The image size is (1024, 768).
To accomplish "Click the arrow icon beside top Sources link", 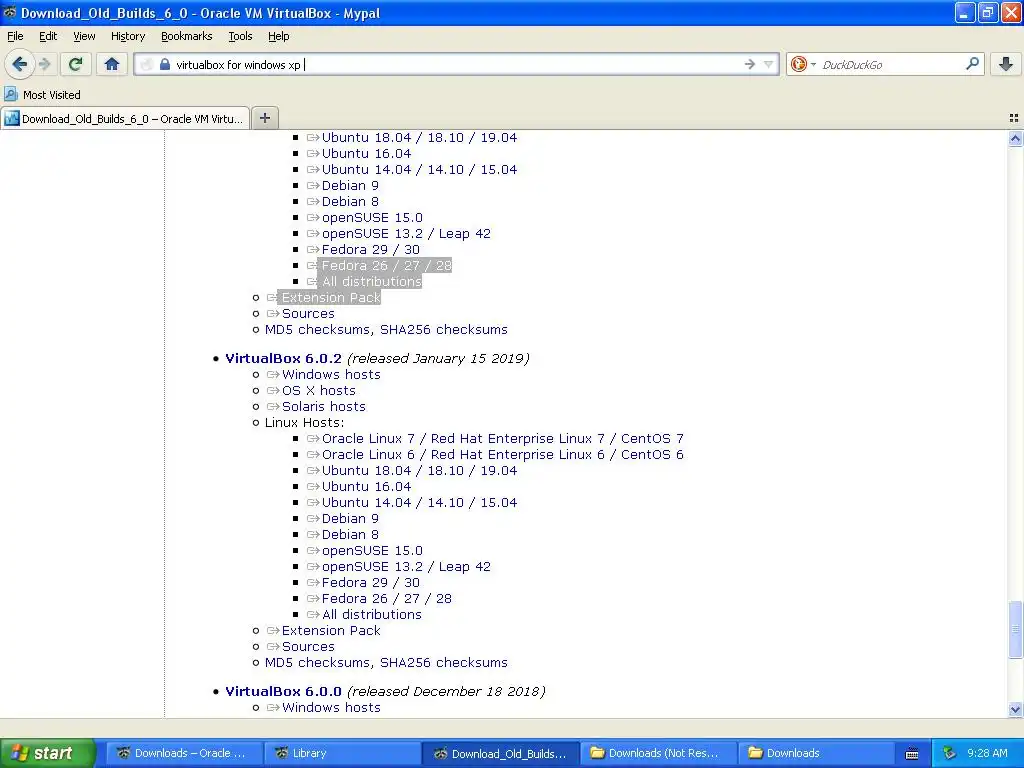I will (273, 314).
